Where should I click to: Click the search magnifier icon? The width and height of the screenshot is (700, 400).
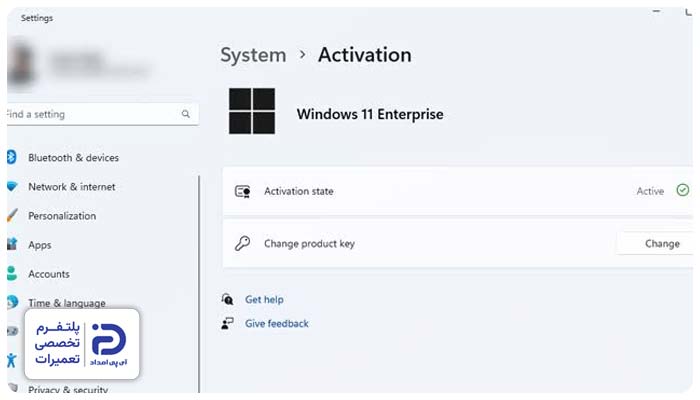tap(186, 114)
